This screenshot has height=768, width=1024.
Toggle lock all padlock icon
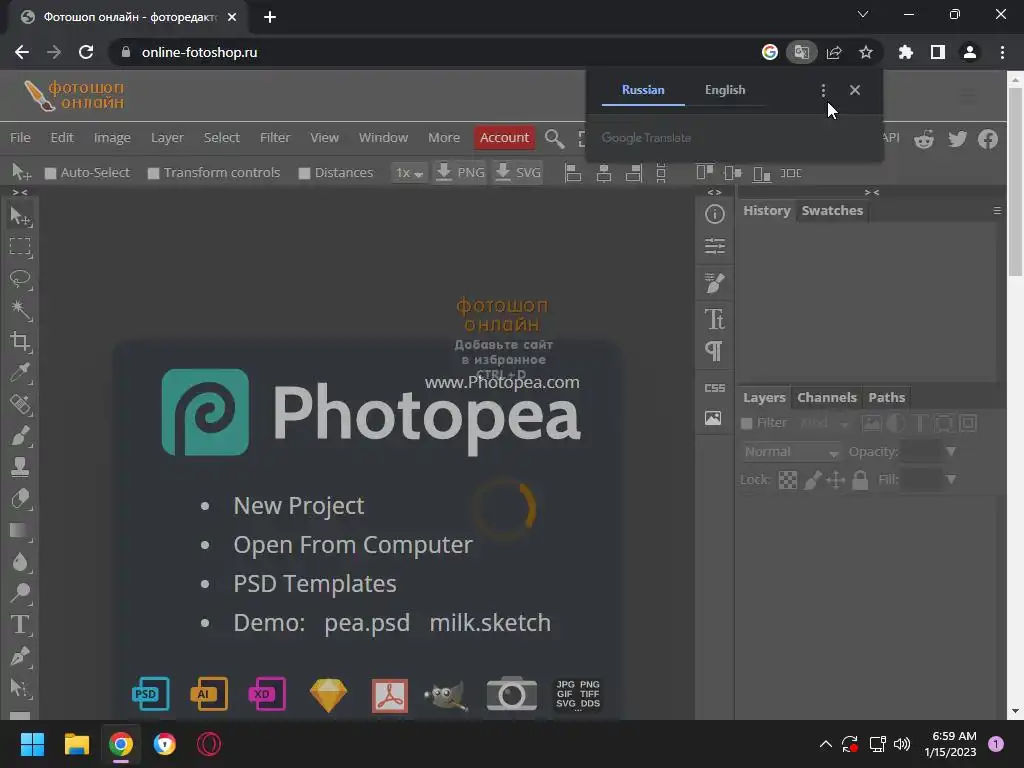pyautogui.click(x=860, y=480)
